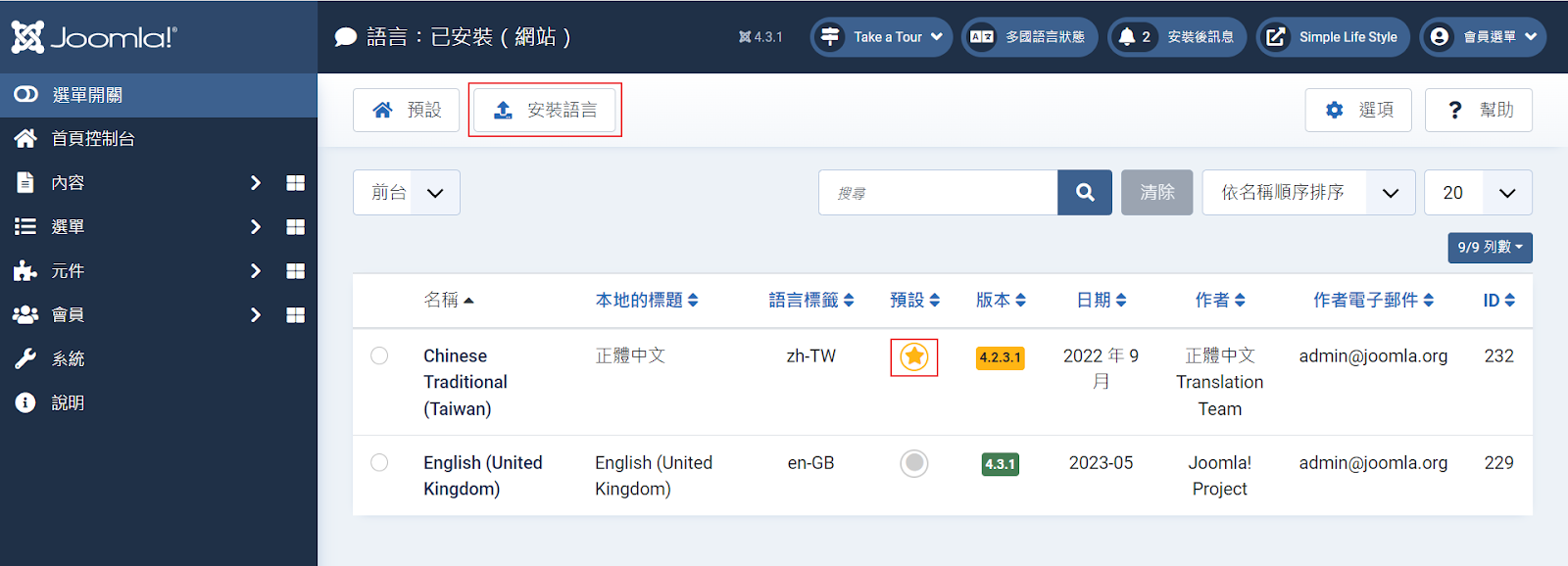Click the Joomla 4.3.1 version label
The height and width of the screenshot is (566, 1568).
[x=760, y=37]
